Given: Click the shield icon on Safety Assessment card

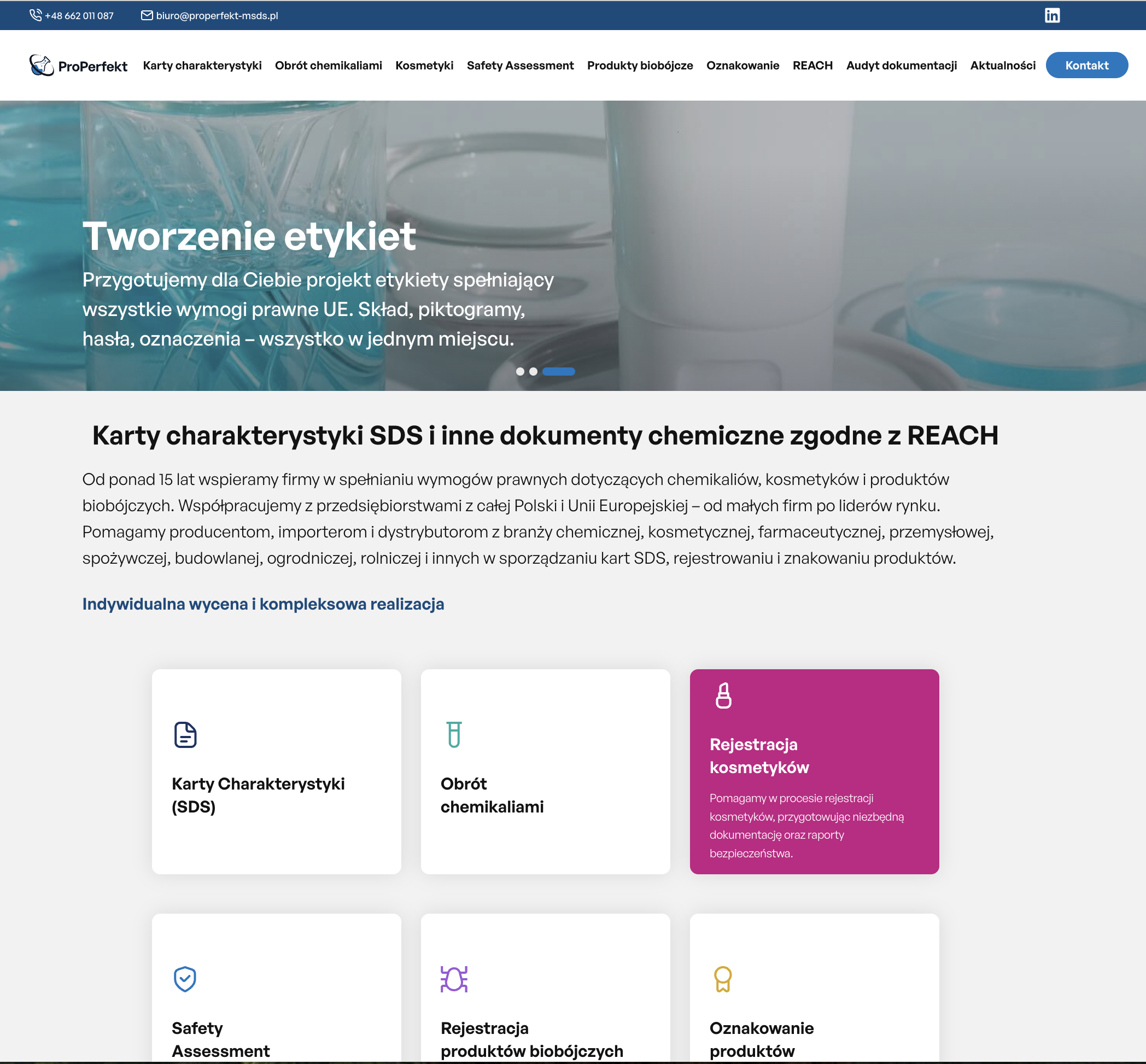Looking at the screenshot, I should coord(185,979).
